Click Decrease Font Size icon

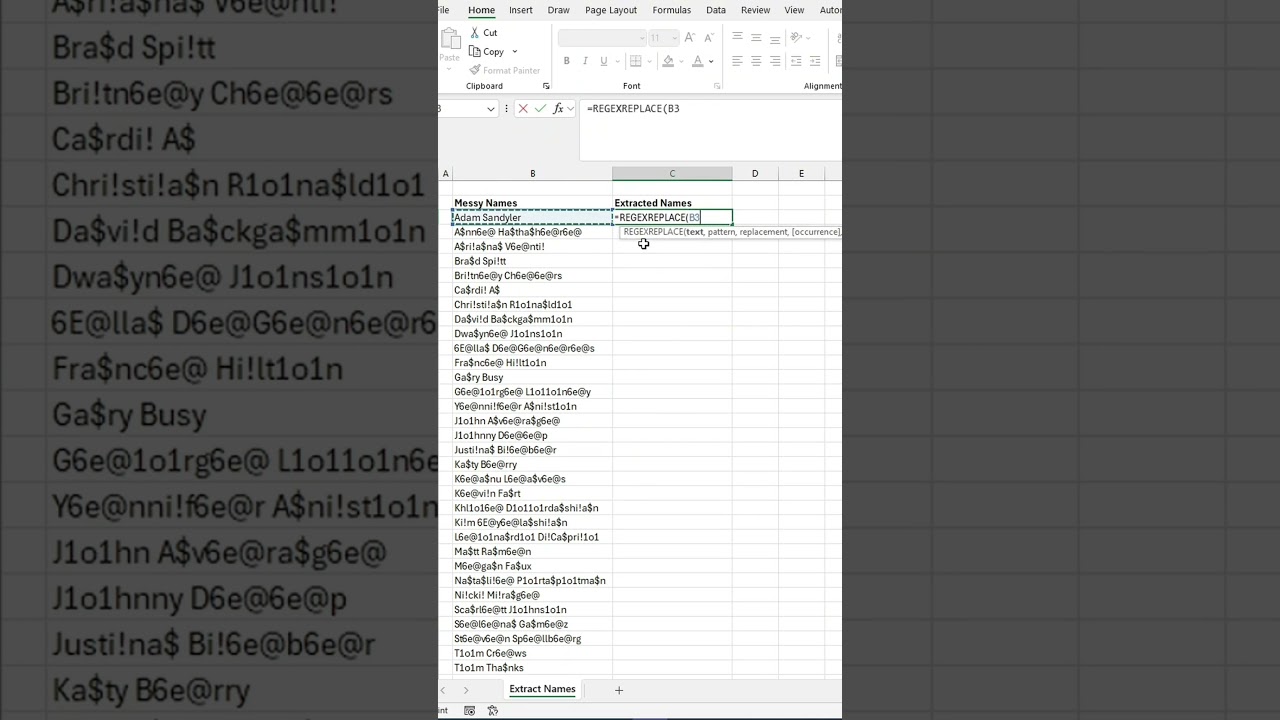(711, 38)
